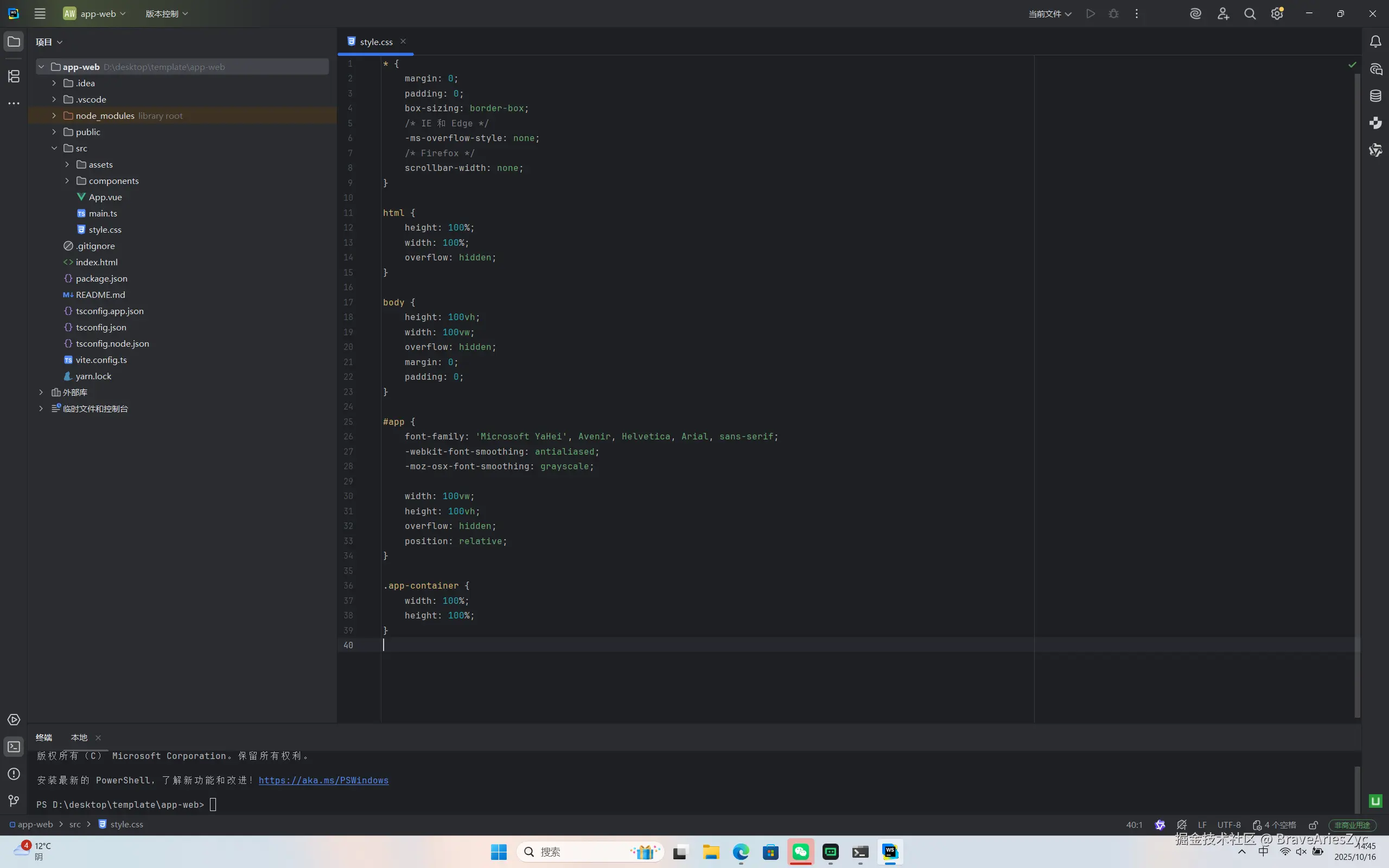Viewport: 1389px width, 868px height.
Task: Open the Database tool window icon
Action: tap(1376, 96)
